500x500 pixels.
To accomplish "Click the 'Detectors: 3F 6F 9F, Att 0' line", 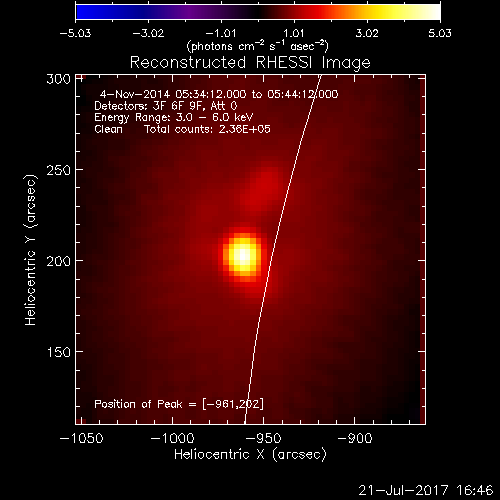I will coord(166,106).
